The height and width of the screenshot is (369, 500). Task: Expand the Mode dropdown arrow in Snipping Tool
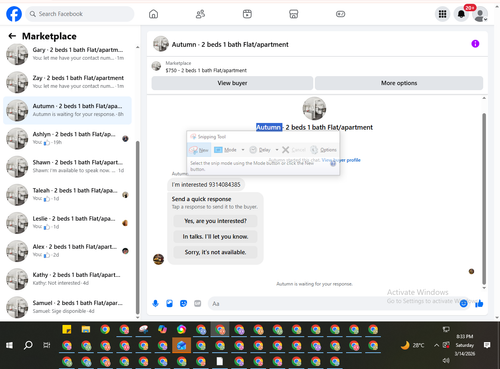click(x=243, y=150)
